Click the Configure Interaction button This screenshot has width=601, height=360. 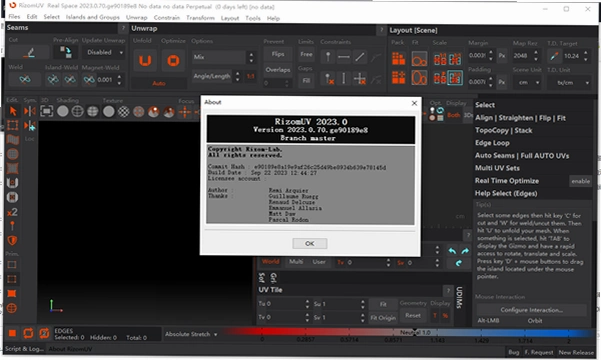coord(531,310)
